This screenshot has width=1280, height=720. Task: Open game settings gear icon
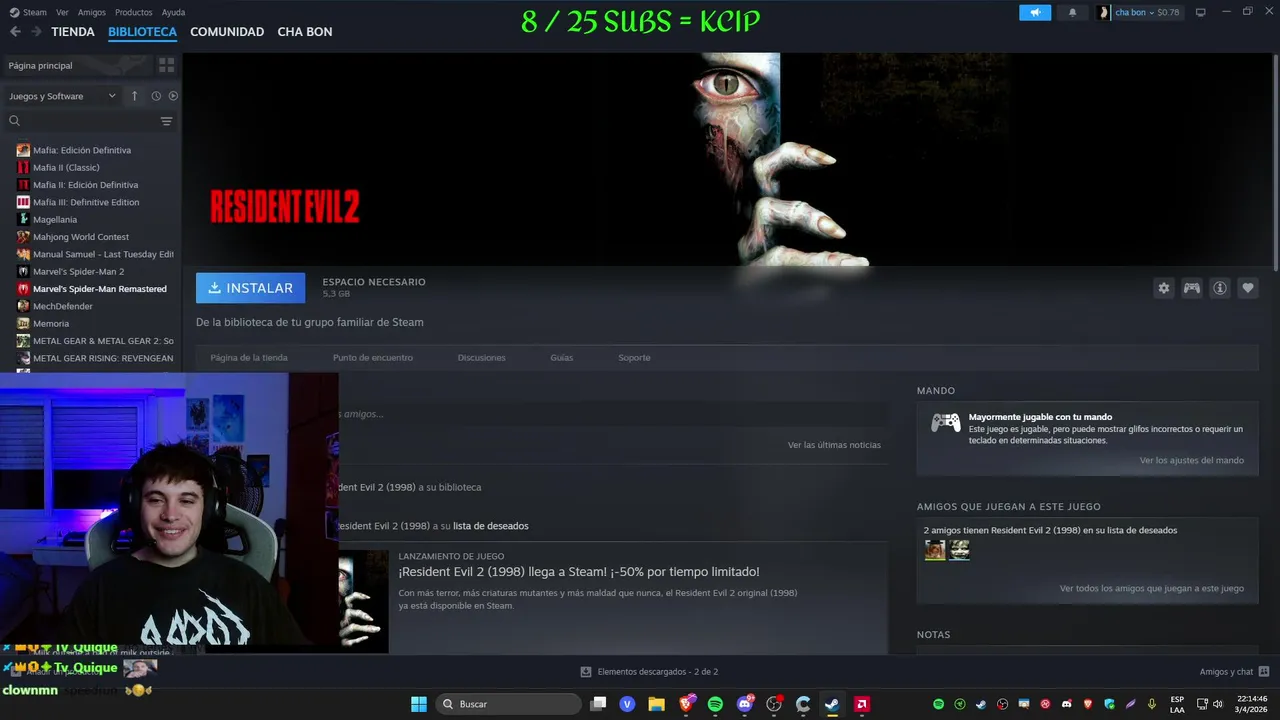1163,288
